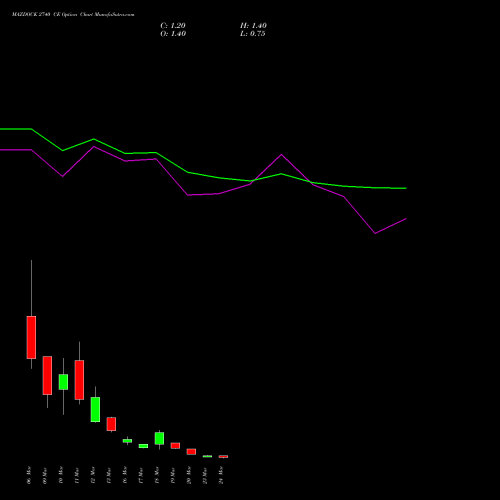Click the red candlestick for 19 Mar
Image resolution: width=500 pixels, height=500 pixels.
pyautogui.click(x=175, y=445)
